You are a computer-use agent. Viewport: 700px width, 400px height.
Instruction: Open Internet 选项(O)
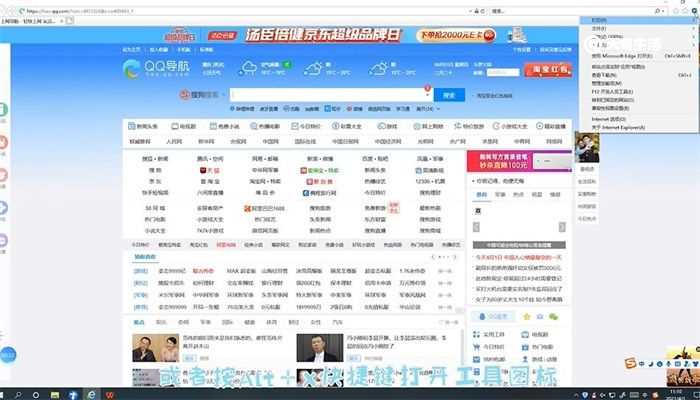639,119
